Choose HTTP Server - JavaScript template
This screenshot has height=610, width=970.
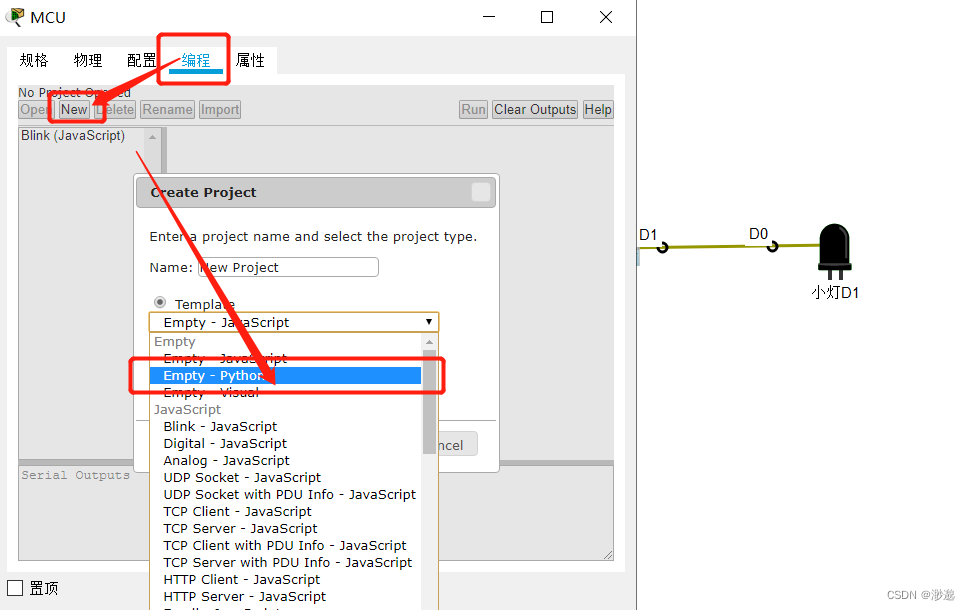click(x=285, y=596)
